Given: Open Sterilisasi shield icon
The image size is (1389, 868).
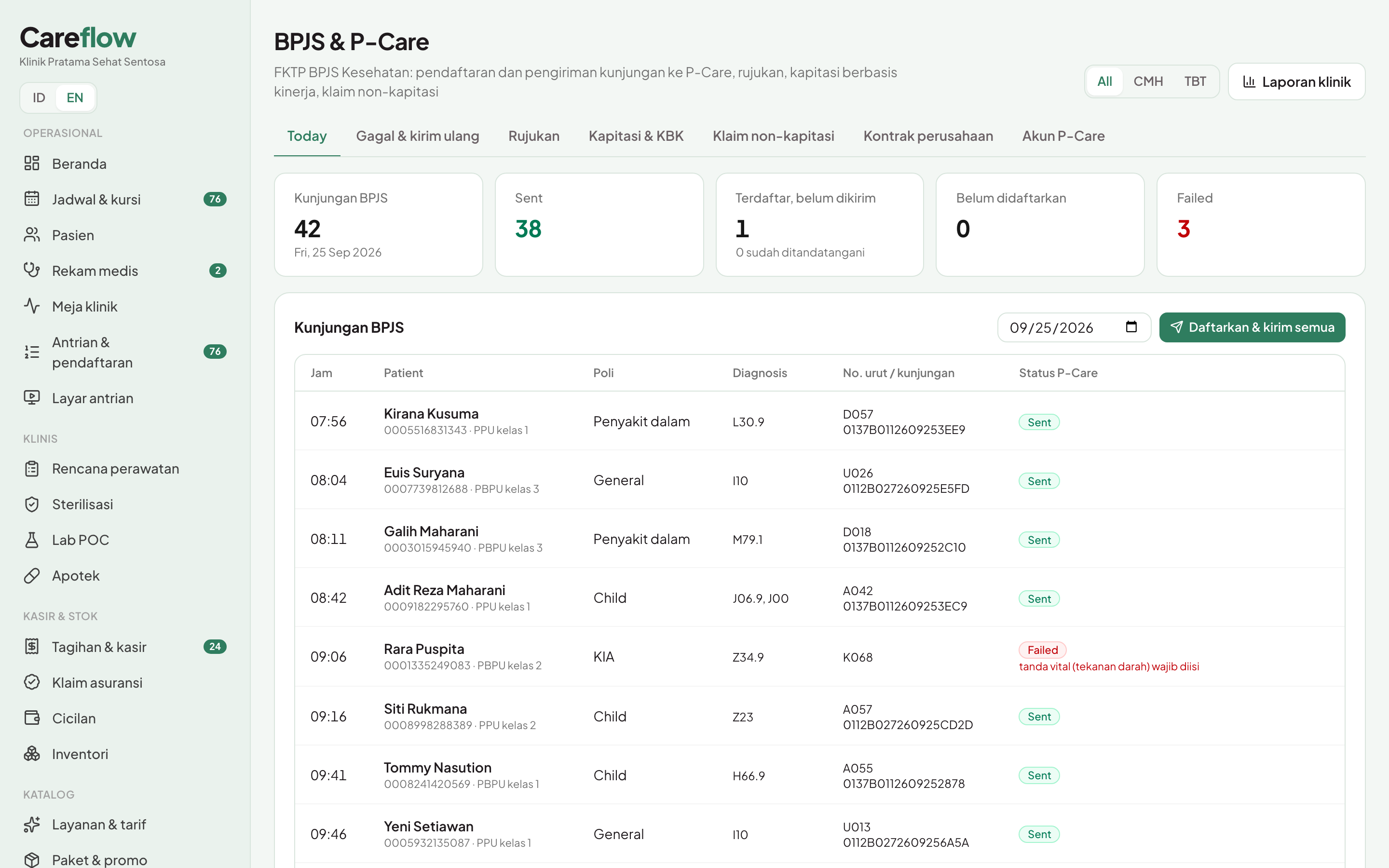Looking at the screenshot, I should coord(31,504).
